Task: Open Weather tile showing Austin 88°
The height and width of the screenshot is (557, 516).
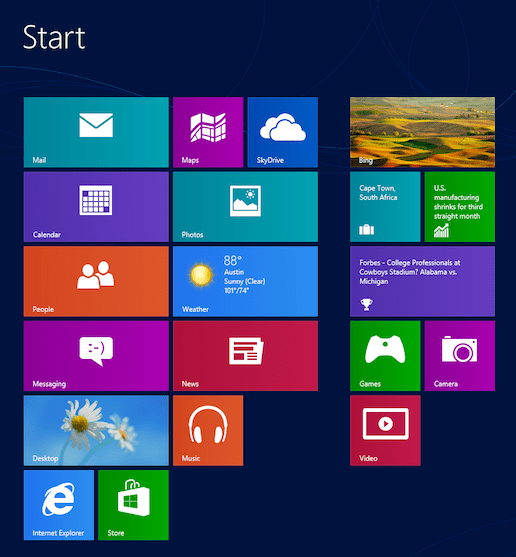Action: 245,281
